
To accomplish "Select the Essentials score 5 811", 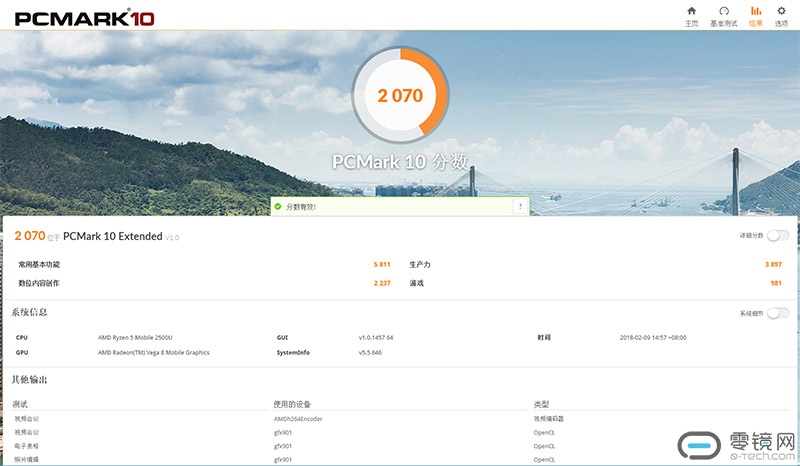I will pos(382,264).
